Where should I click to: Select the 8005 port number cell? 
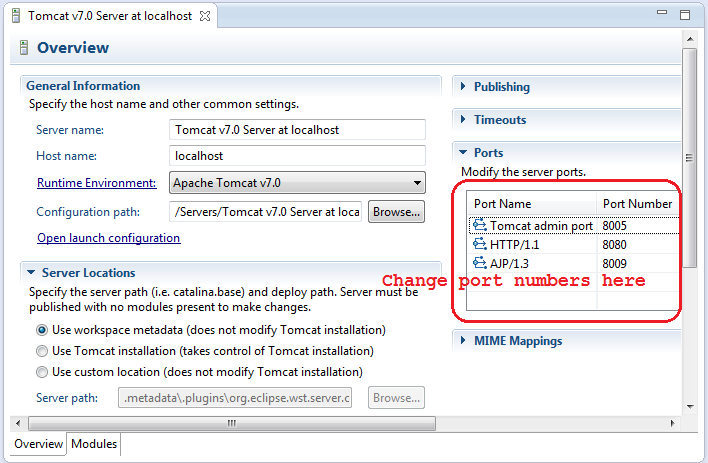coord(615,225)
